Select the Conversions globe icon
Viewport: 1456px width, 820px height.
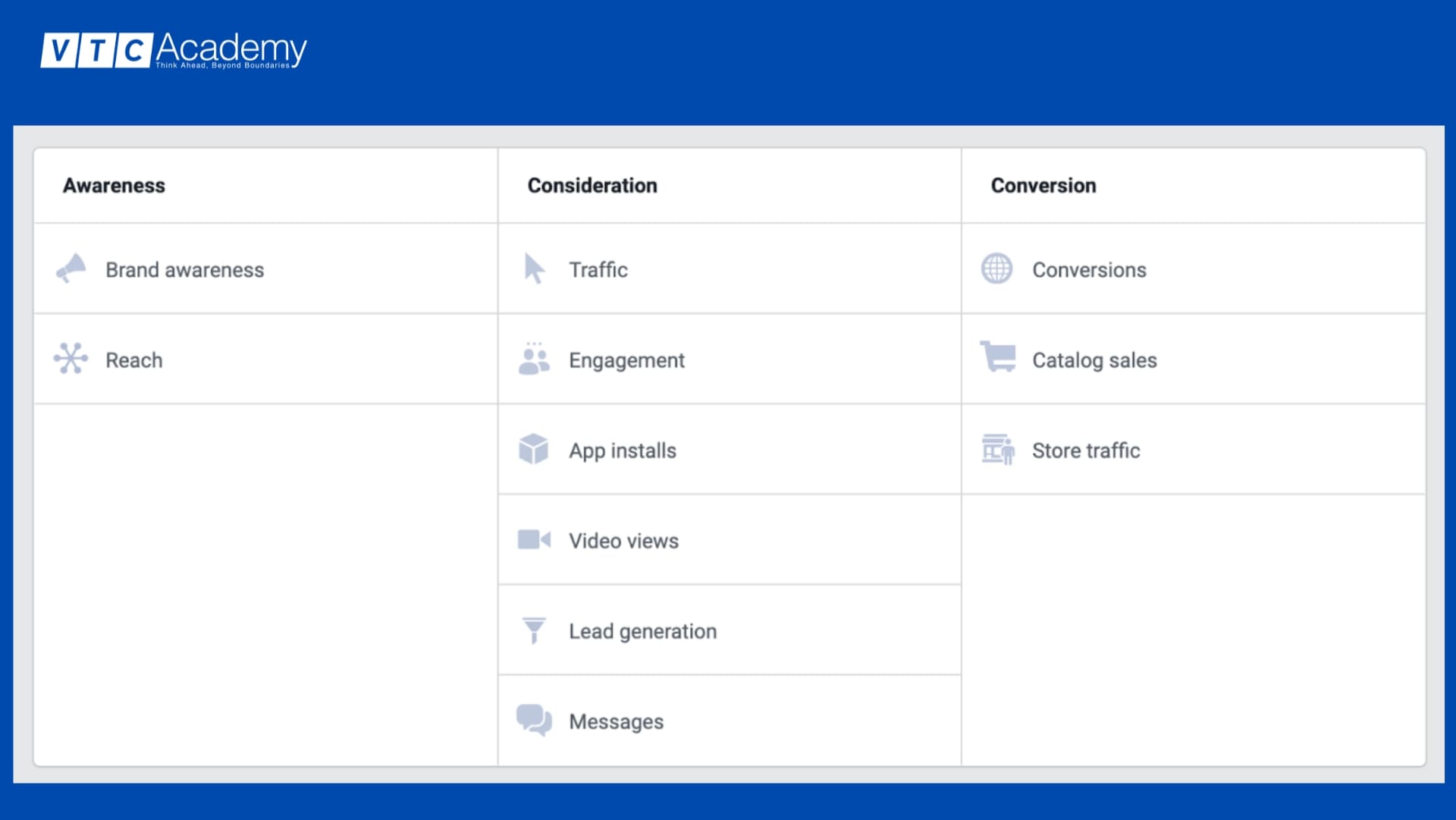(x=996, y=269)
